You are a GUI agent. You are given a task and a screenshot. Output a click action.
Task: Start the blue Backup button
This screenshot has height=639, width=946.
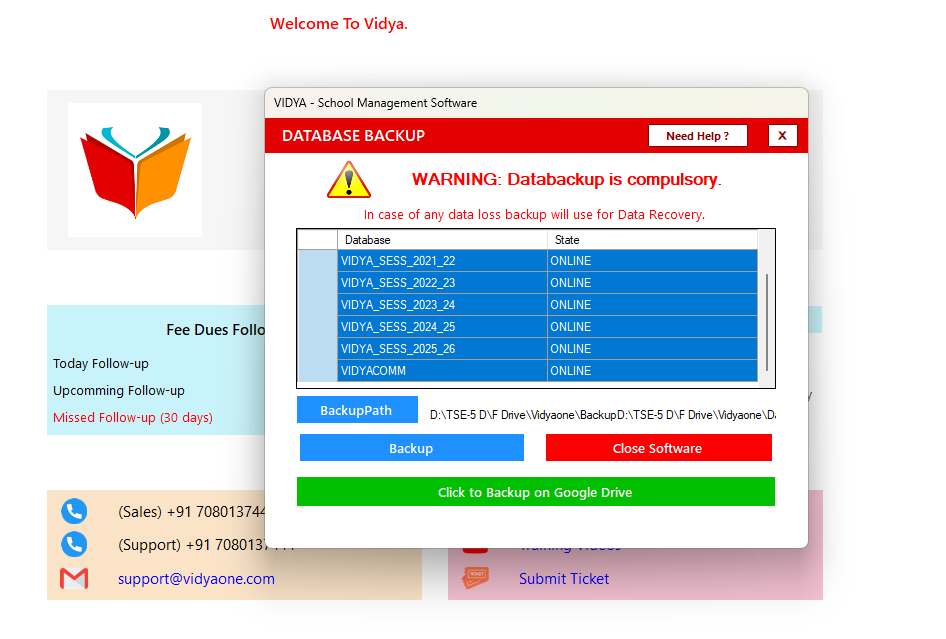[411, 448]
